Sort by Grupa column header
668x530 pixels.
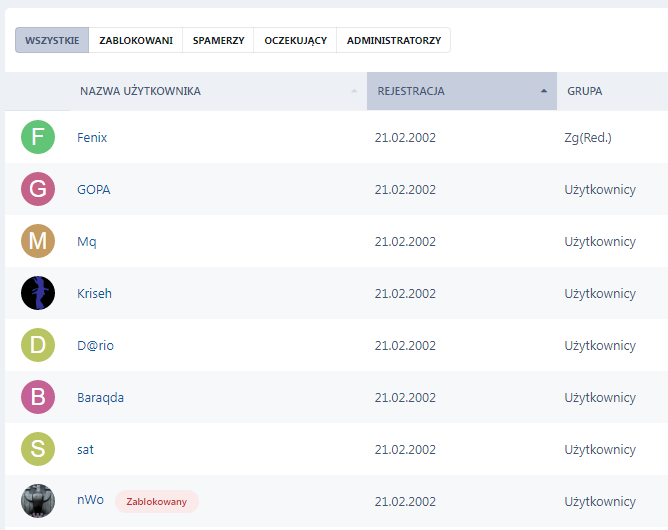(x=585, y=91)
